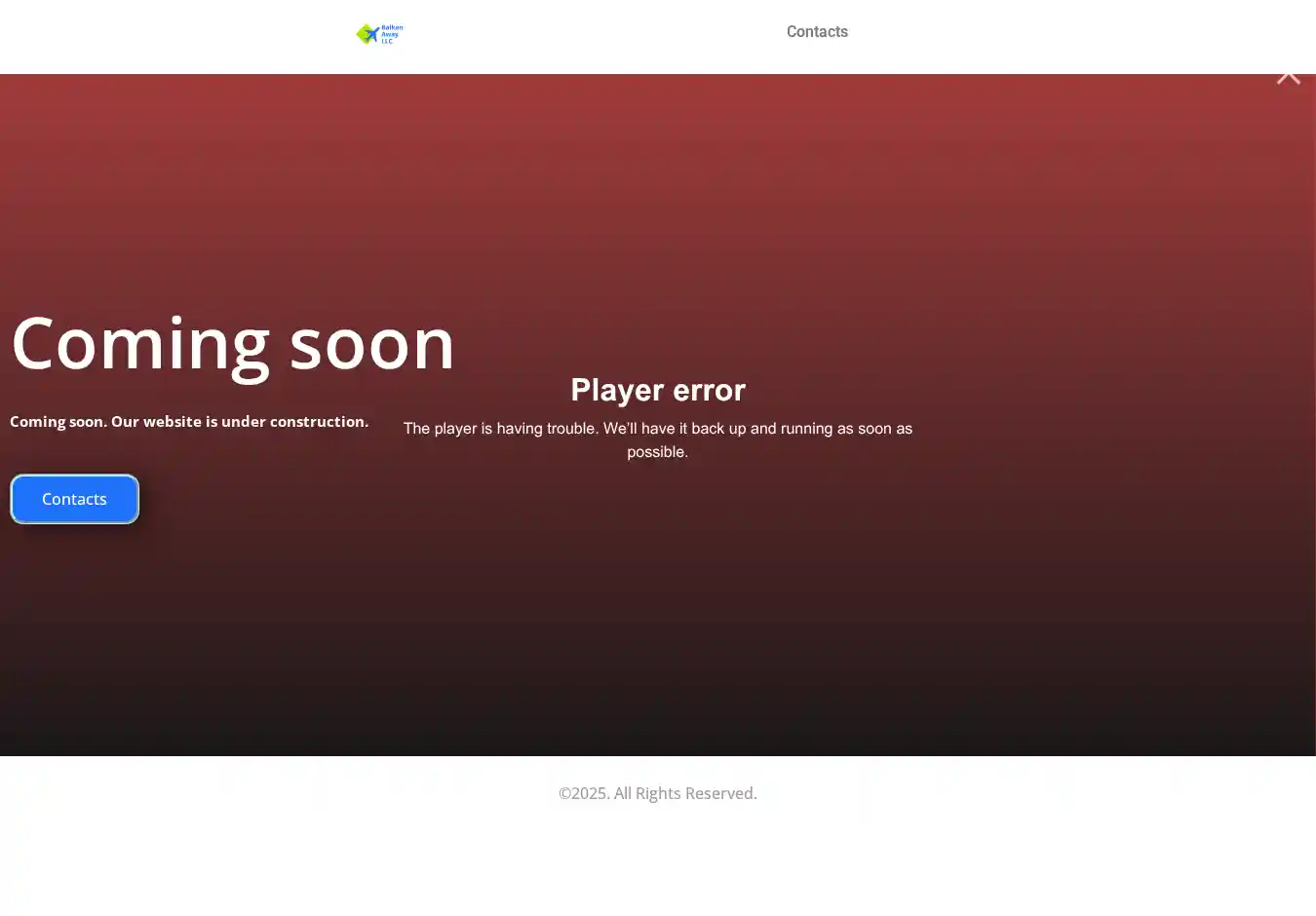The width and height of the screenshot is (1316, 916).
Task: Click the "Player error" title
Action: 658,390
